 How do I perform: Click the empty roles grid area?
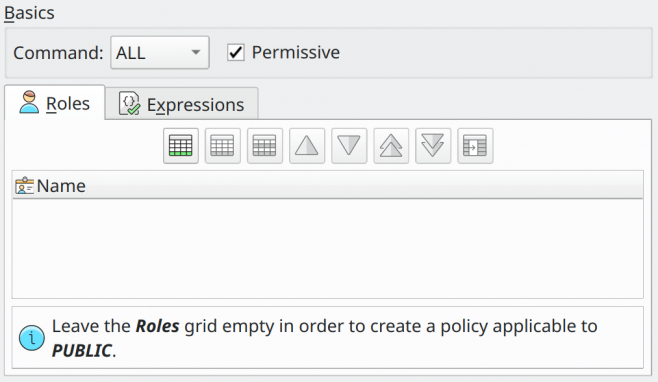click(327, 248)
